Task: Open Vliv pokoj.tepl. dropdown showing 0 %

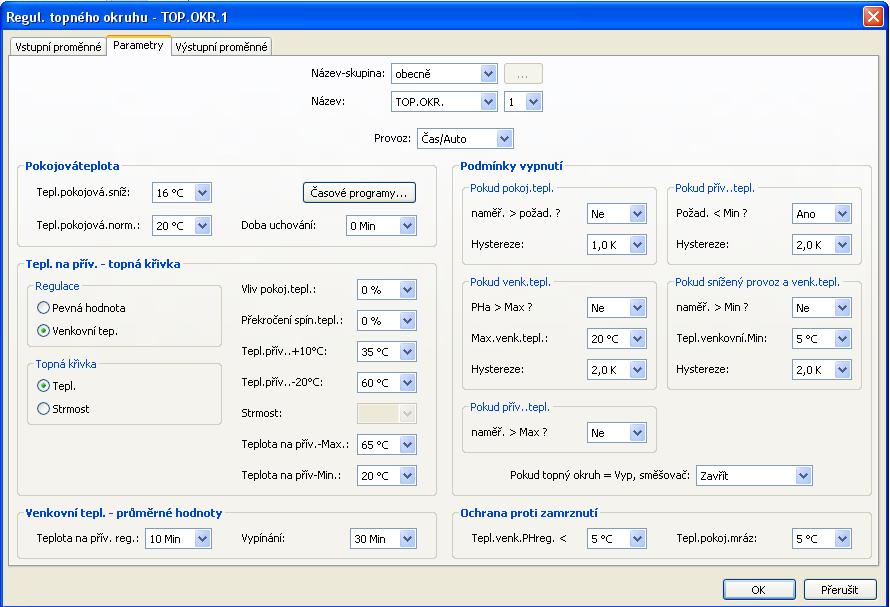Action: [387, 290]
